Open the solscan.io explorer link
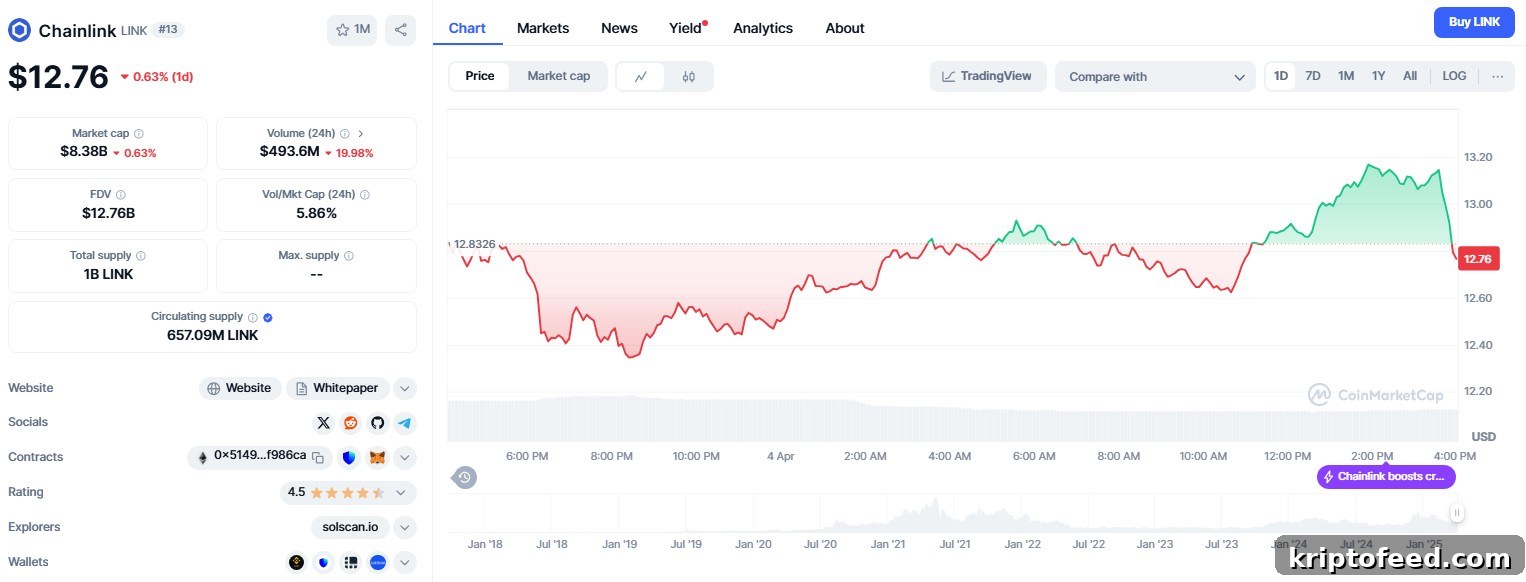 tap(350, 527)
